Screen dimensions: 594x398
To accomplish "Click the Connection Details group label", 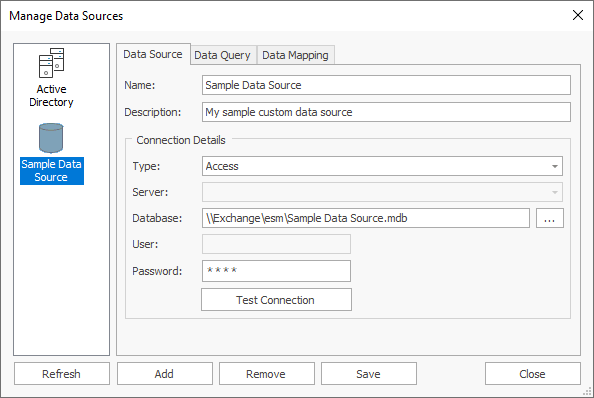I will click(181, 140).
